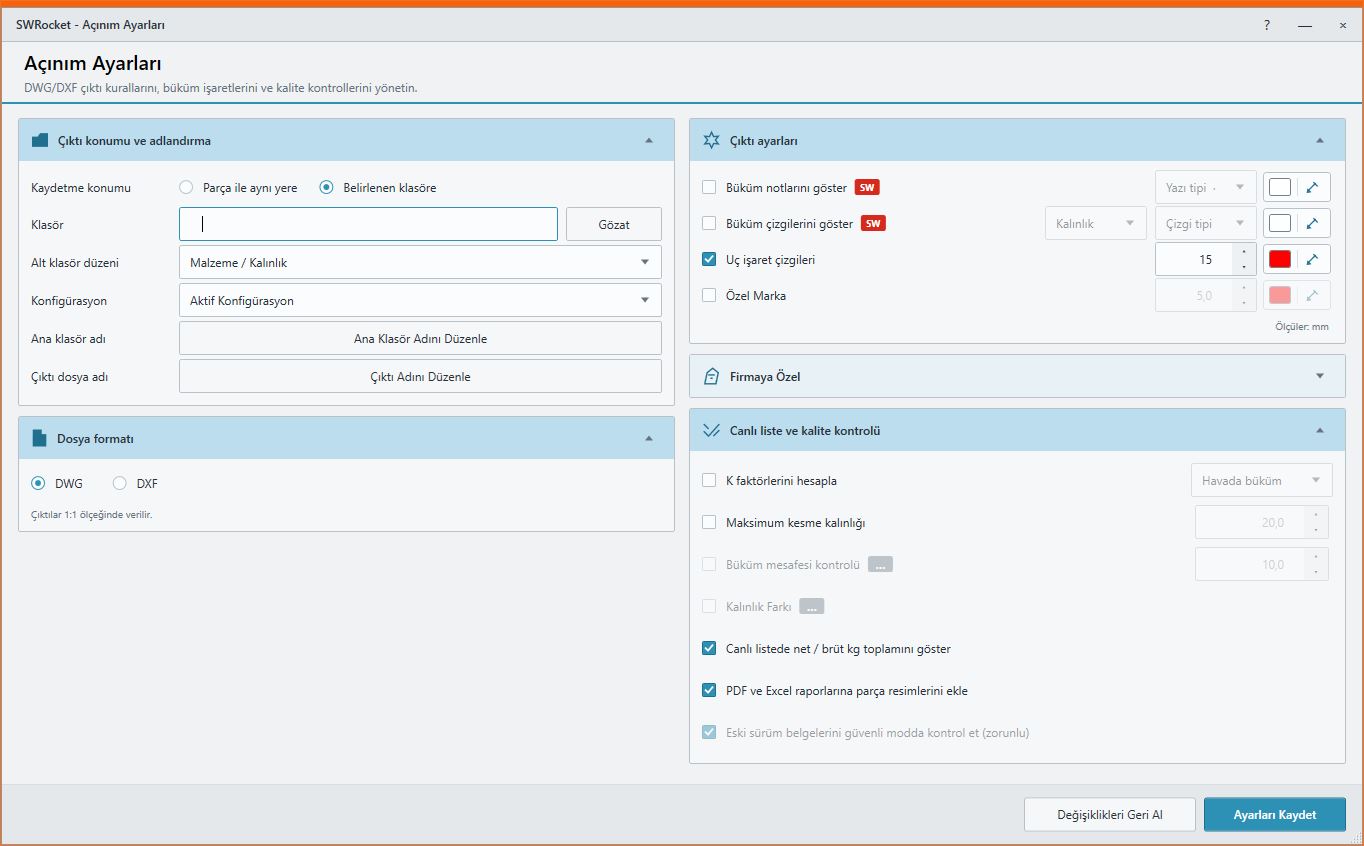Open Yazı tipi dropdown

[1205, 187]
